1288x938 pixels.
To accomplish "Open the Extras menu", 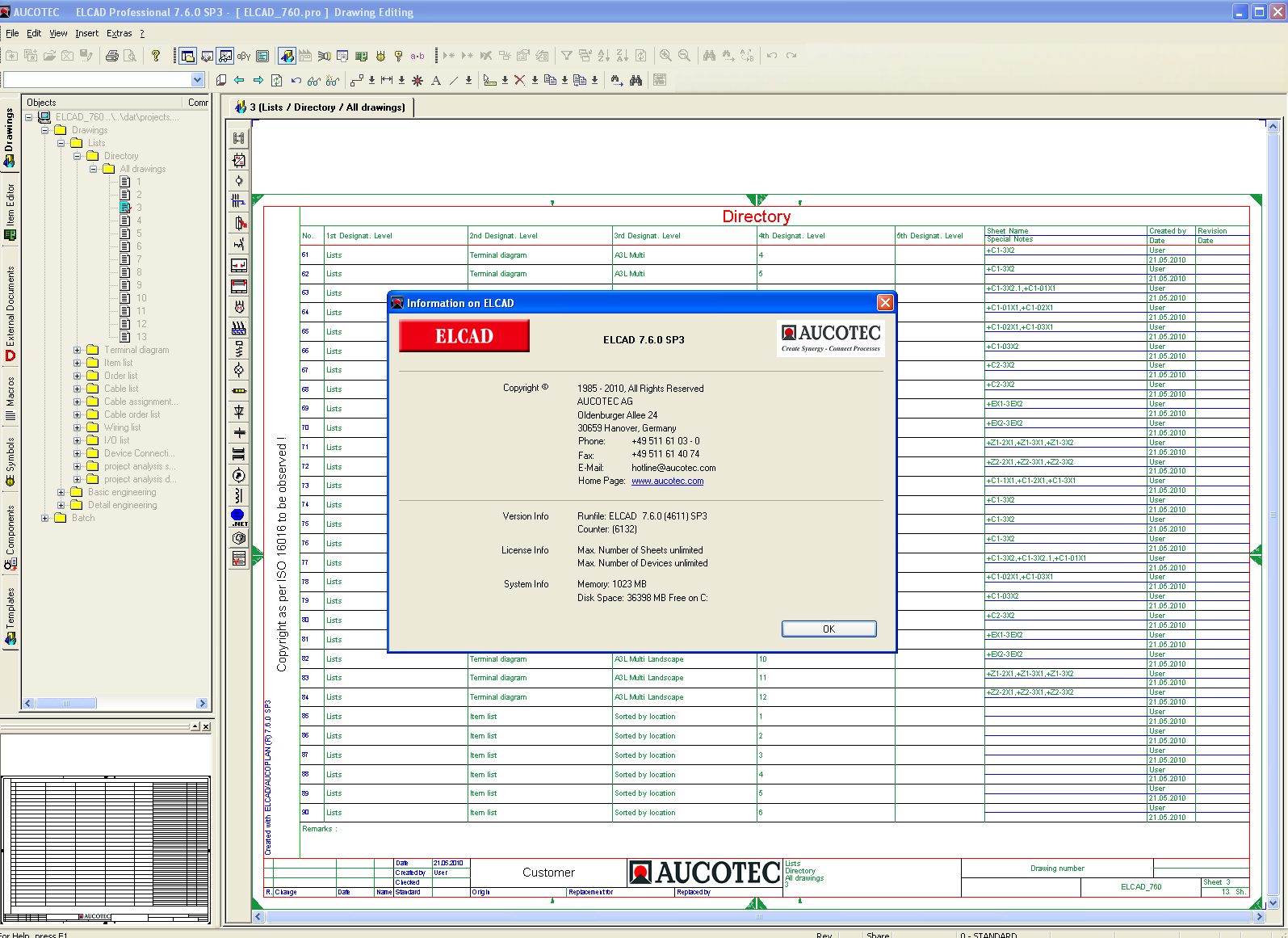I will coord(120,33).
